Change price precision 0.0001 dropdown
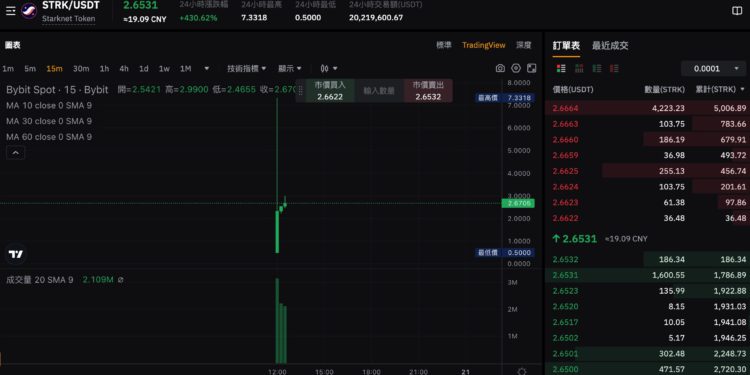The height and width of the screenshot is (375, 750). click(x=713, y=68)
